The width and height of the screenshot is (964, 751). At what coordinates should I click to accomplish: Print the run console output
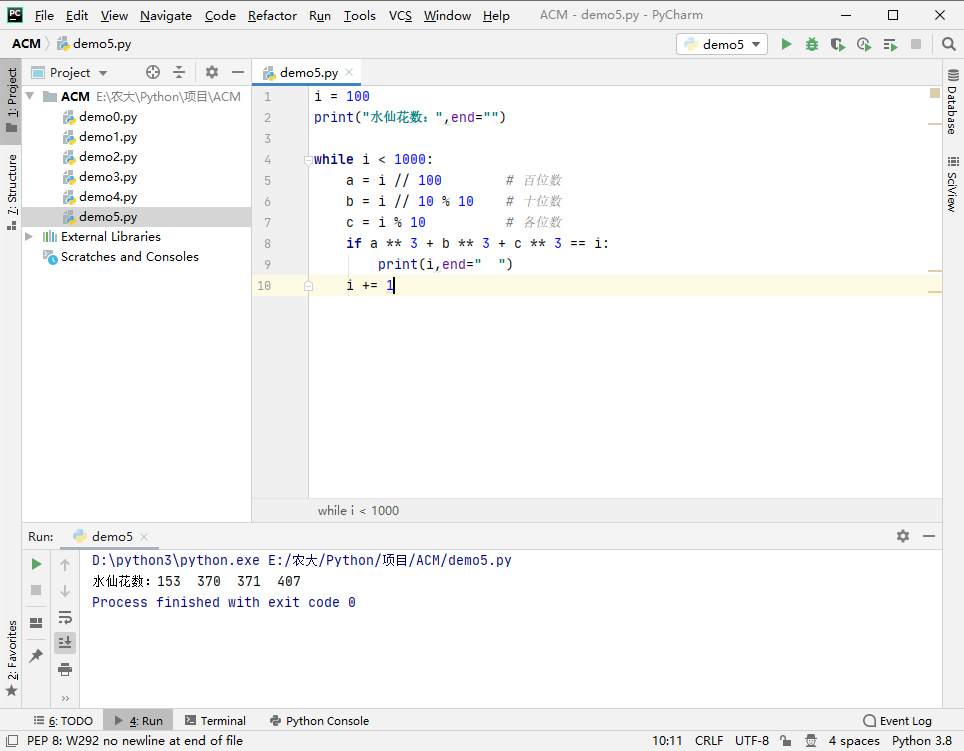(x=65, y=669)
